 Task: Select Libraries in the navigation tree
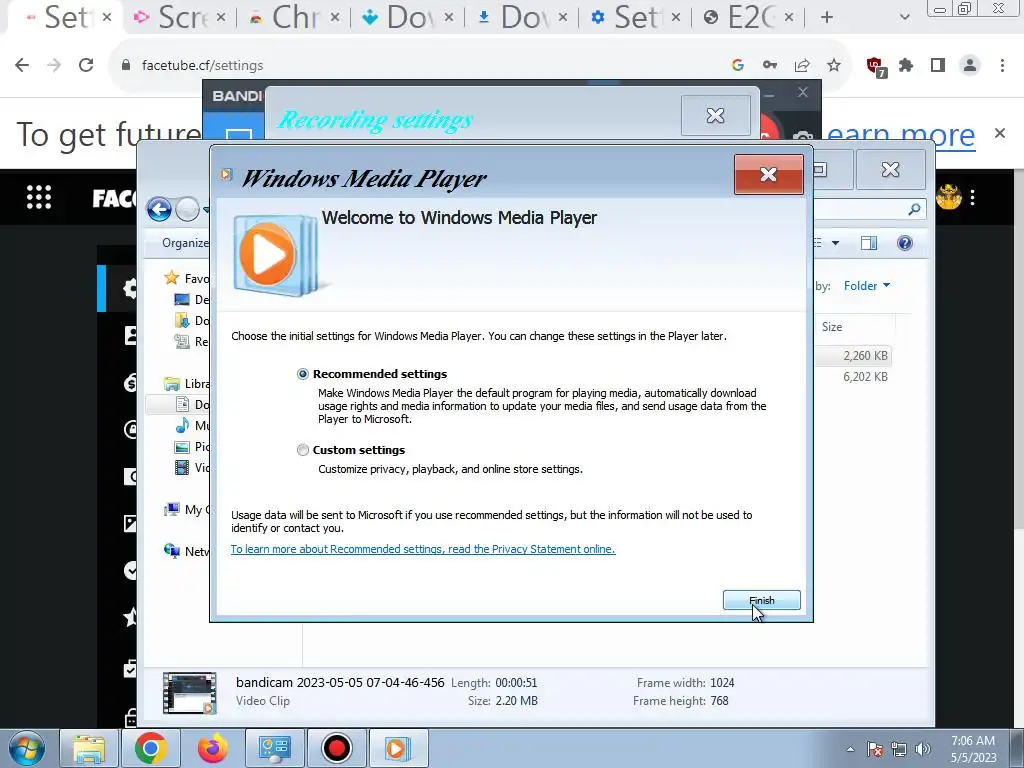point(187,383)
